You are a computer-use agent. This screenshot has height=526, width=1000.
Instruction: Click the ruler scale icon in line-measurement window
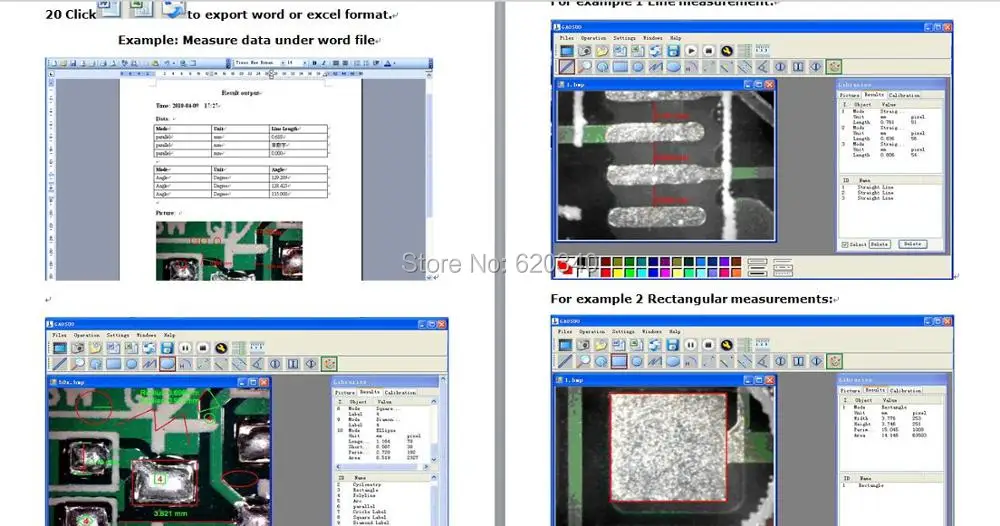762,51
